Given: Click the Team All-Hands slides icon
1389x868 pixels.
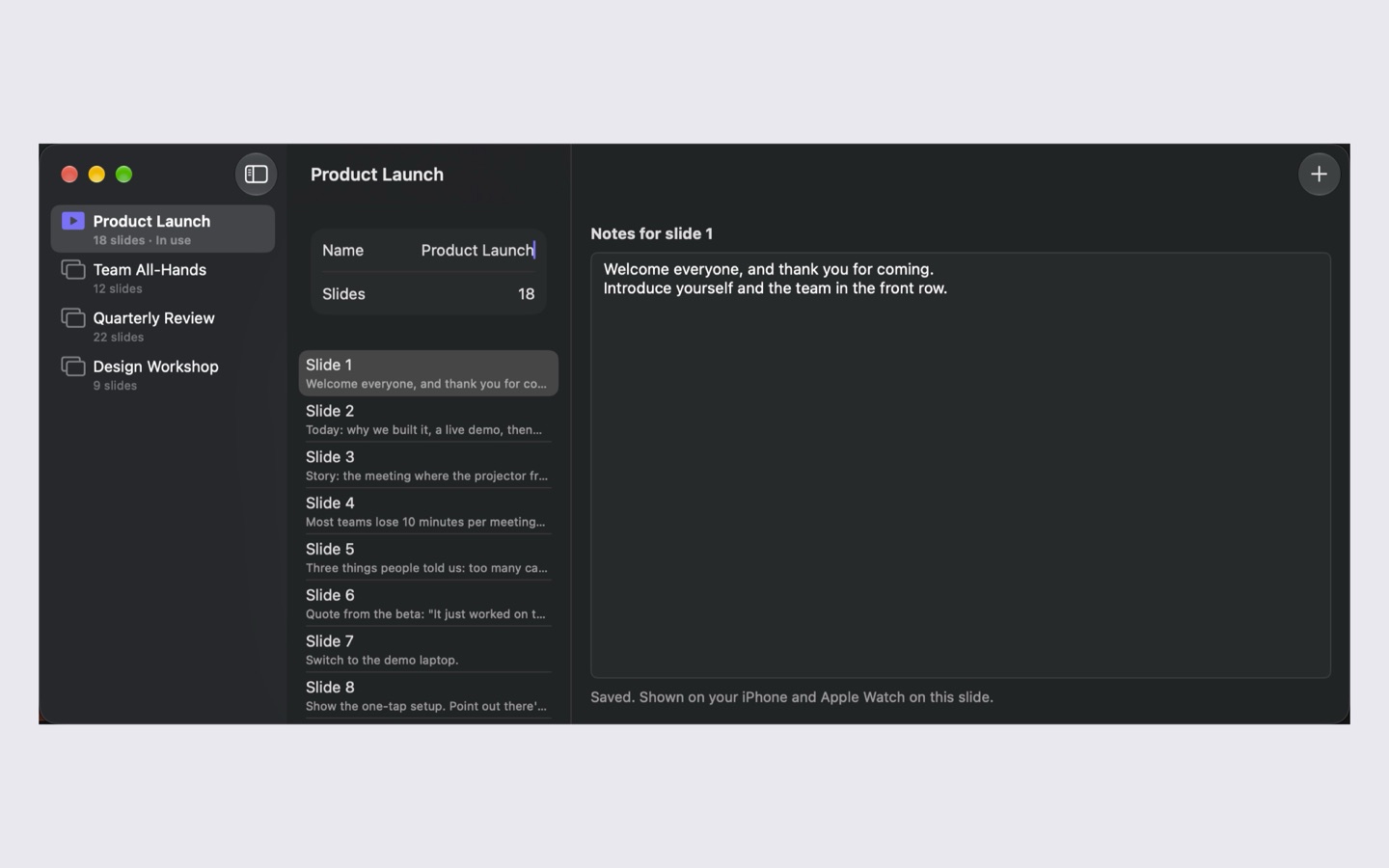Looking at the screenshot, I should click(x=73, y=269).
